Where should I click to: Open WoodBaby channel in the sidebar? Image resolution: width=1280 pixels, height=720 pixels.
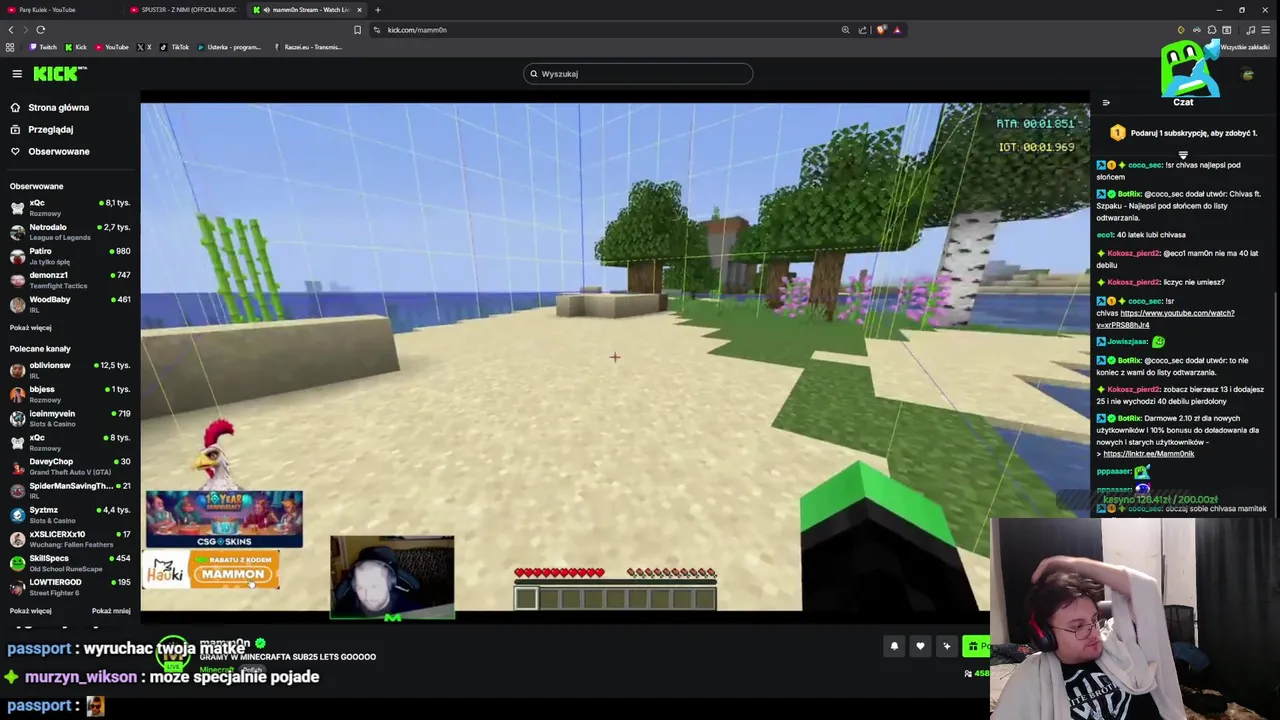point(70,304)
